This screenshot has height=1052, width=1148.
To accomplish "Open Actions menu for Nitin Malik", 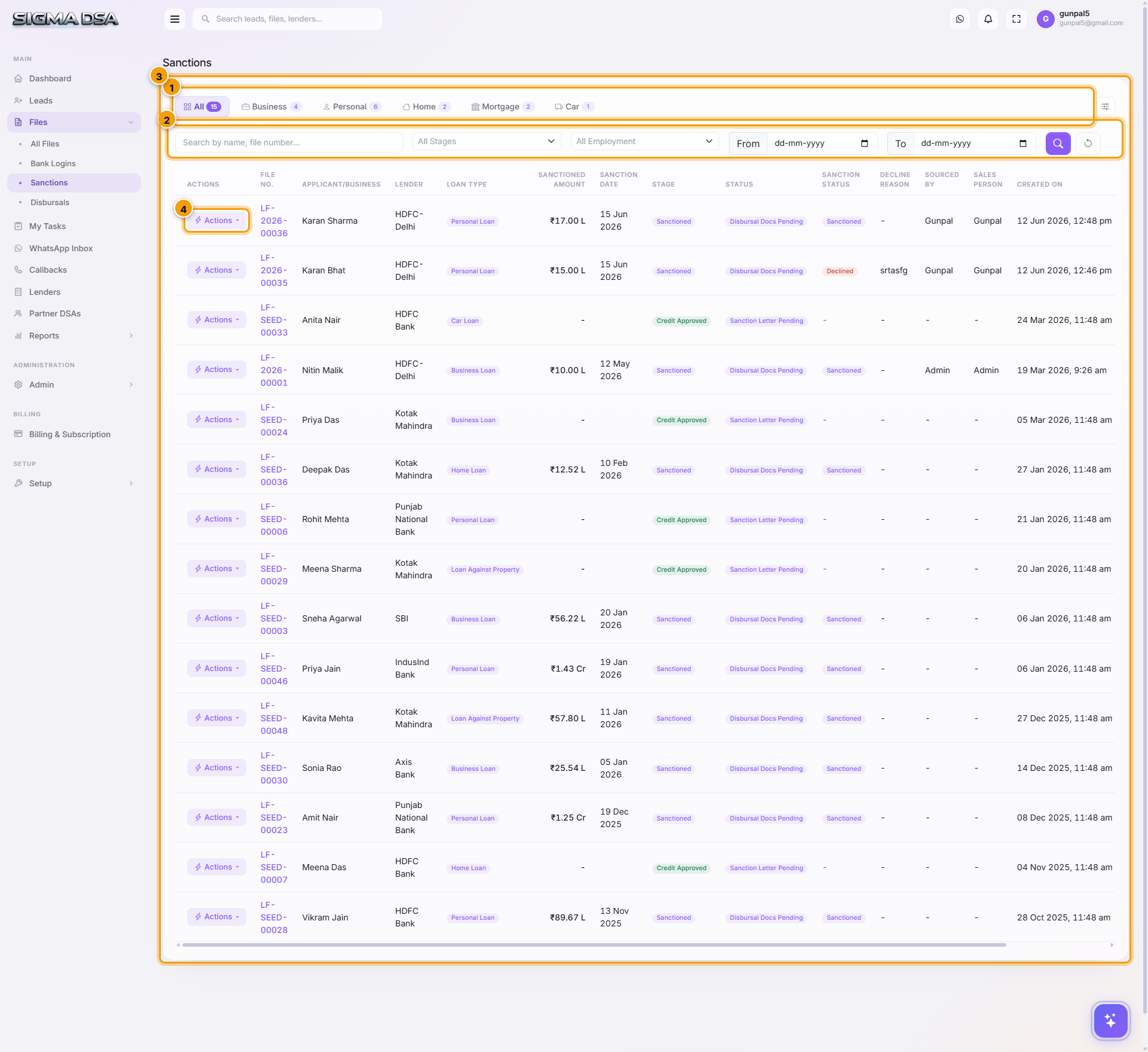I will point(216,370).
